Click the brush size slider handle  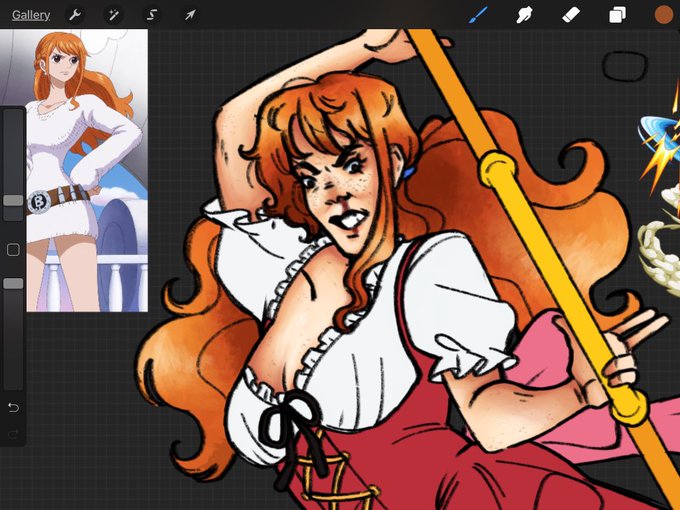click(x=13, y=200)
